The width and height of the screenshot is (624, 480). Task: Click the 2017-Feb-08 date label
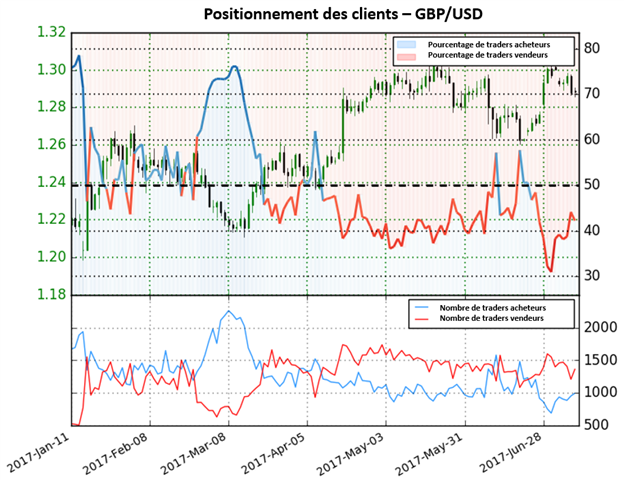coord(116,453)
